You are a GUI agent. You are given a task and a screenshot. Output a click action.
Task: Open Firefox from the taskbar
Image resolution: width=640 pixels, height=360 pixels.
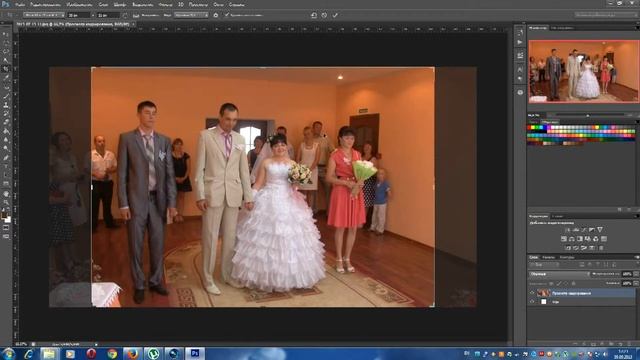132,353
